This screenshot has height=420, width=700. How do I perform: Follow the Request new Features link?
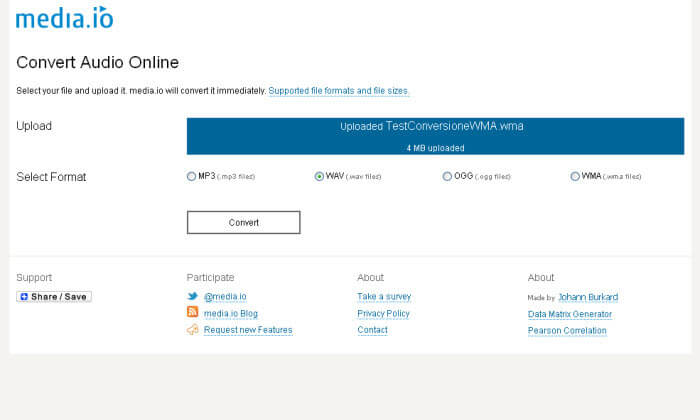pos(248,330)
